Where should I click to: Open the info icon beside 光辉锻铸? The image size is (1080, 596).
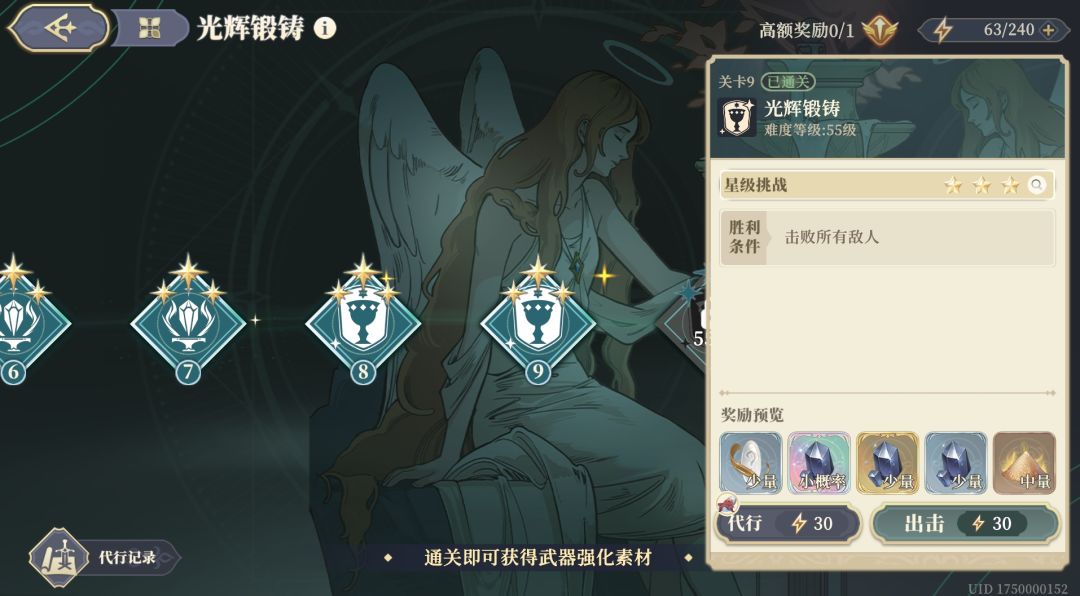coord(325,28)
